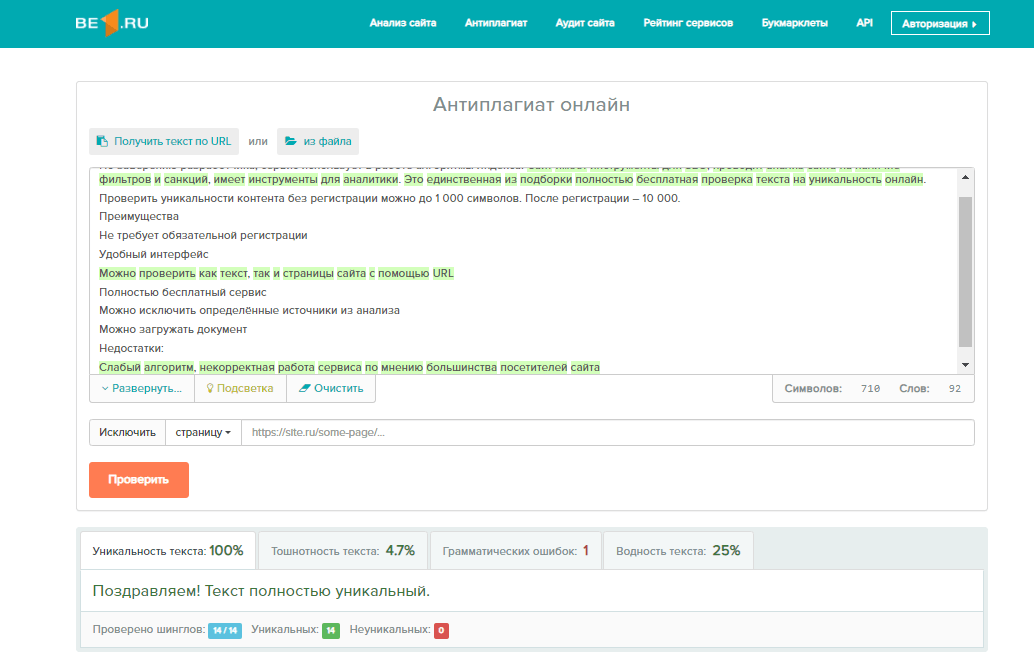
Task: Click the green 14 unique badge
Action: pos(331,630)
